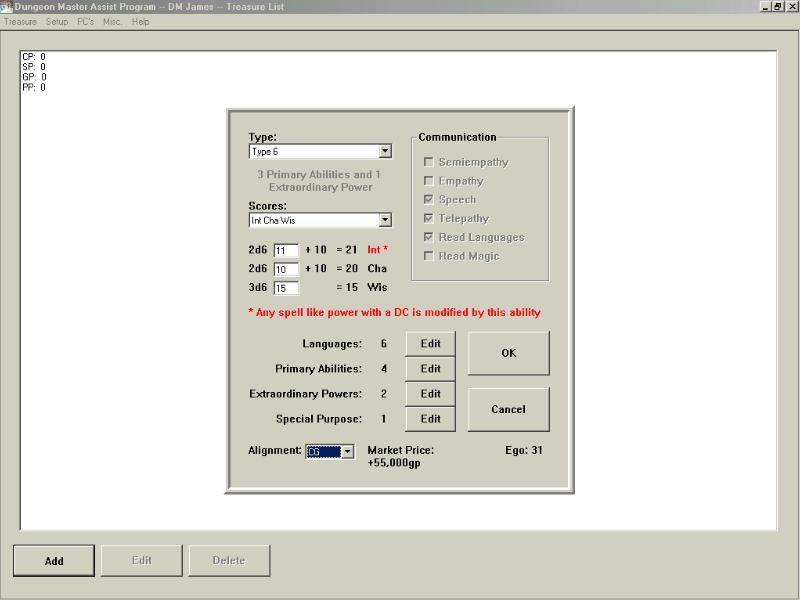Click the Add button below the treasure list
The width and height of the screenshot is (800, 600).
click(x=54, y=561)
